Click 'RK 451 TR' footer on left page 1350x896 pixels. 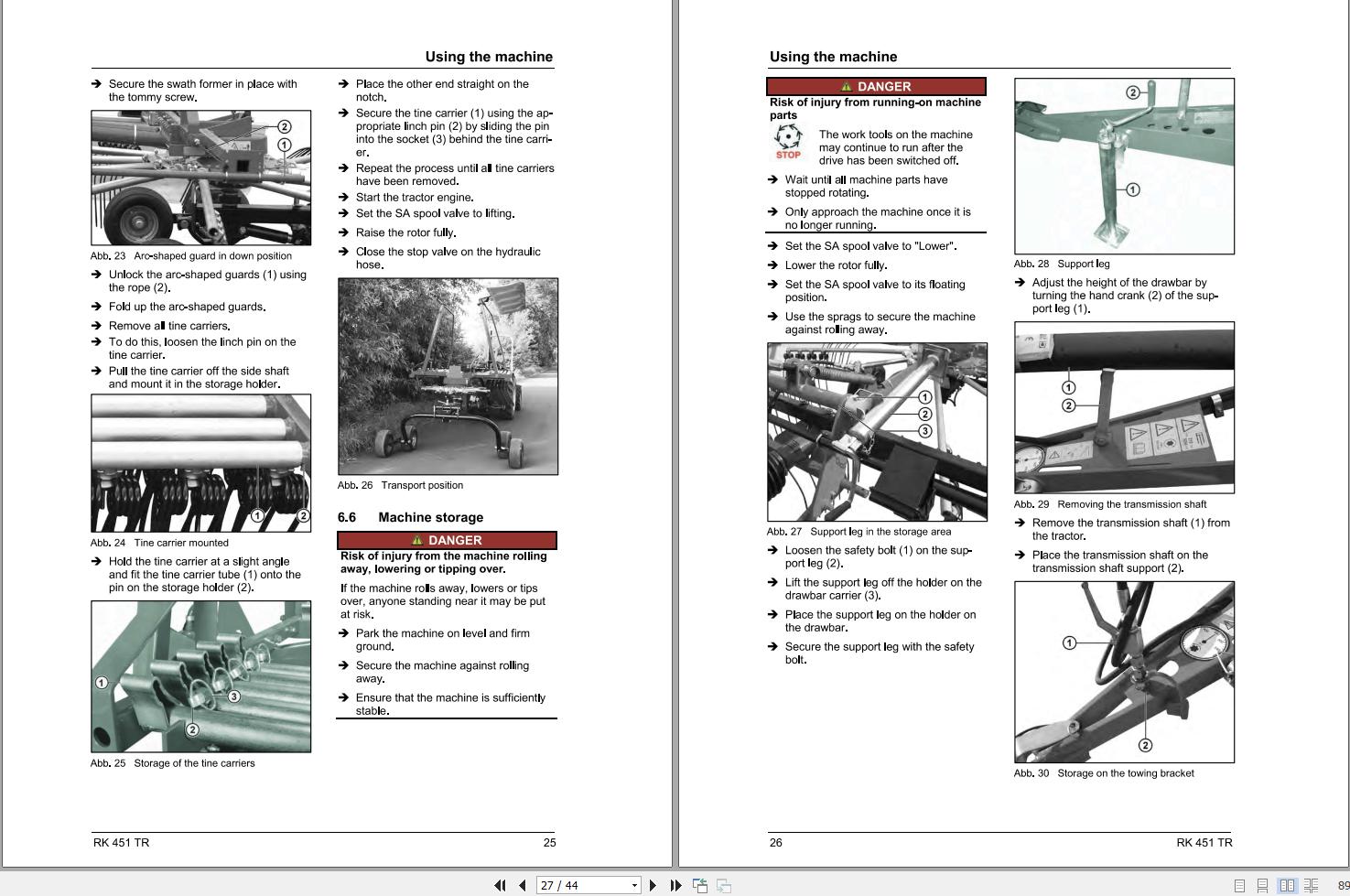tap(121, 843)
